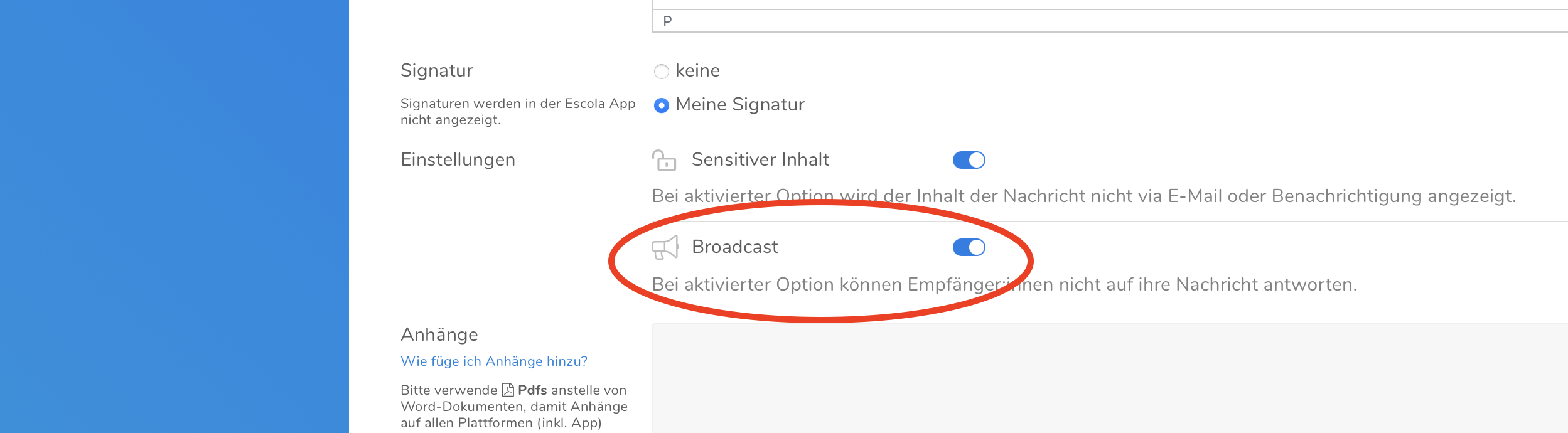Click the 'Sensitiver Inhalt' setting label
The width and height of the screenshot is (1568, 433).
[760, 160]
